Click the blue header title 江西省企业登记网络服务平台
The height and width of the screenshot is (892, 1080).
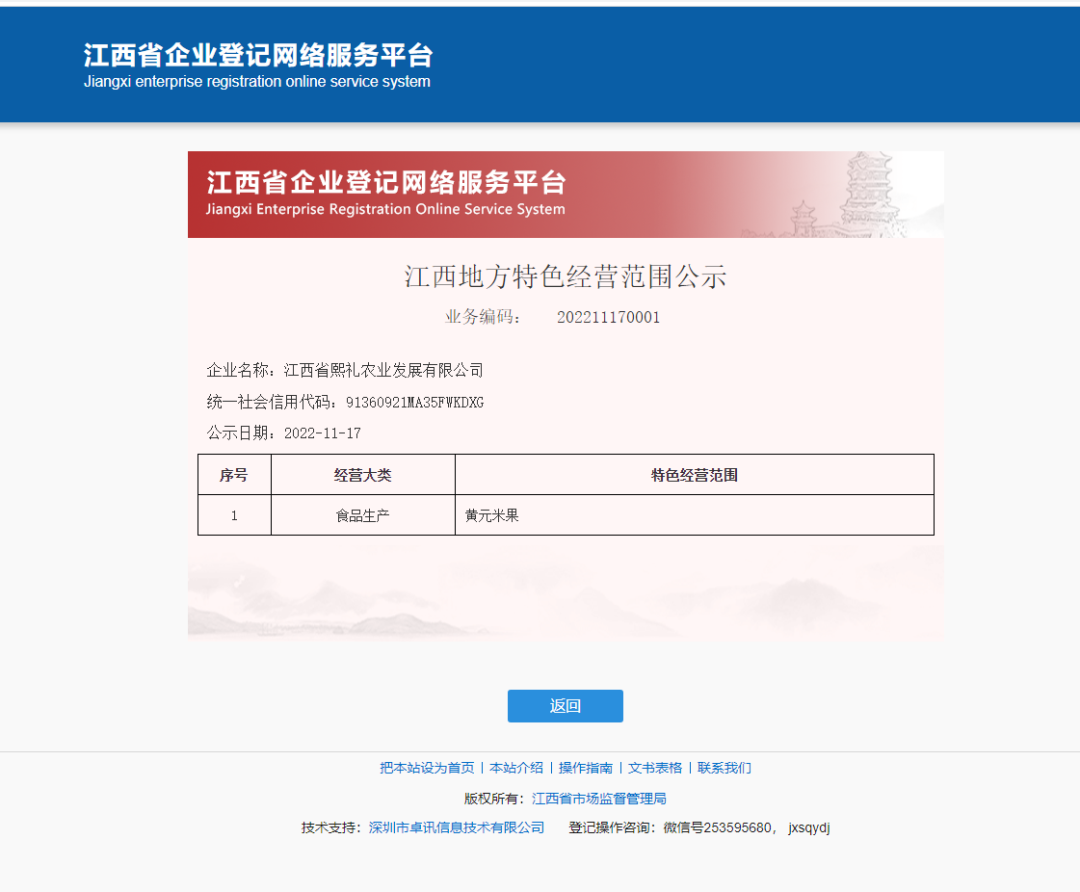click(258, 56)
